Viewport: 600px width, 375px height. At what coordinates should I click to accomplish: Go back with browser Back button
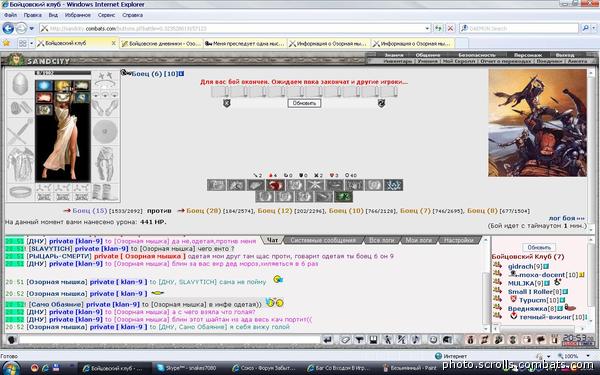point(8,28)
